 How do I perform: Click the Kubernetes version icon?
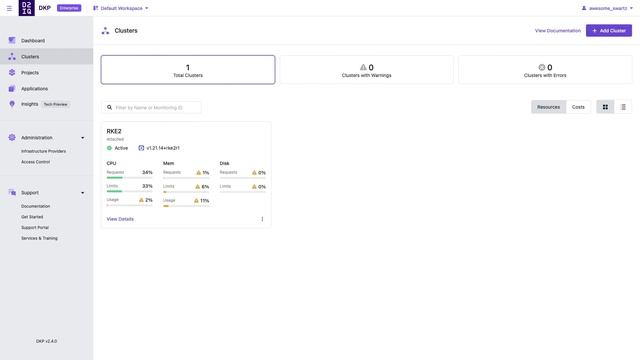coord(141,148)
